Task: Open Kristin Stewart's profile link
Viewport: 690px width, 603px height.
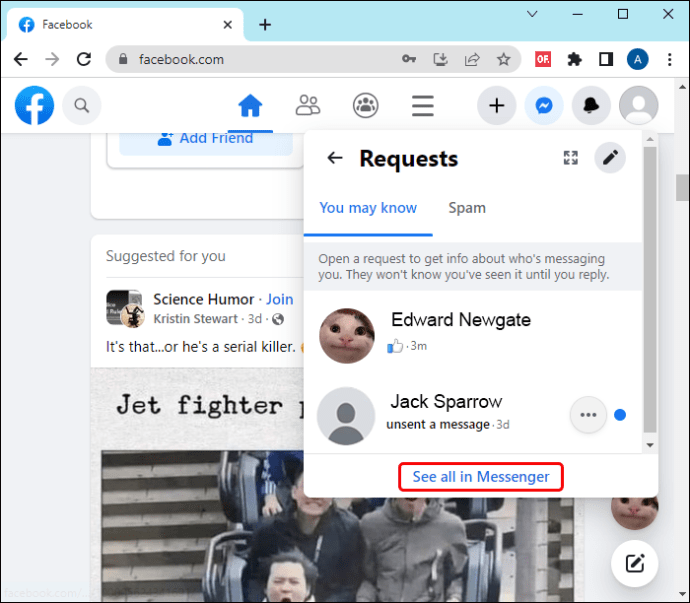Action: [x=195, y=319]
